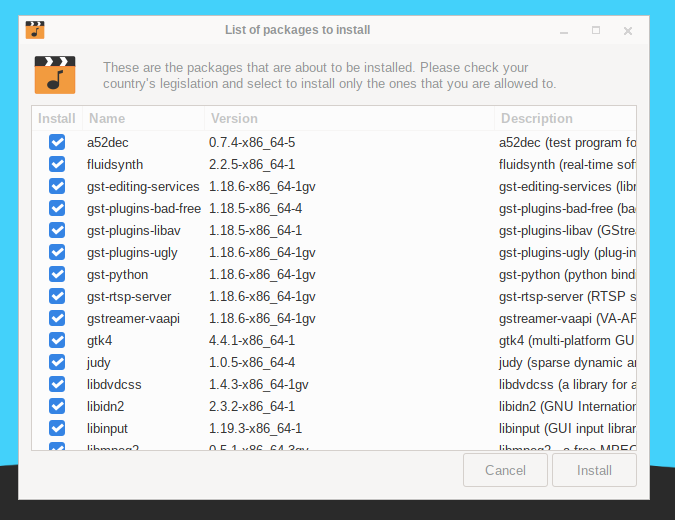
Task: Uncheck the gst-plugins-bad-free checkbox
Action: tap(57, 208)
